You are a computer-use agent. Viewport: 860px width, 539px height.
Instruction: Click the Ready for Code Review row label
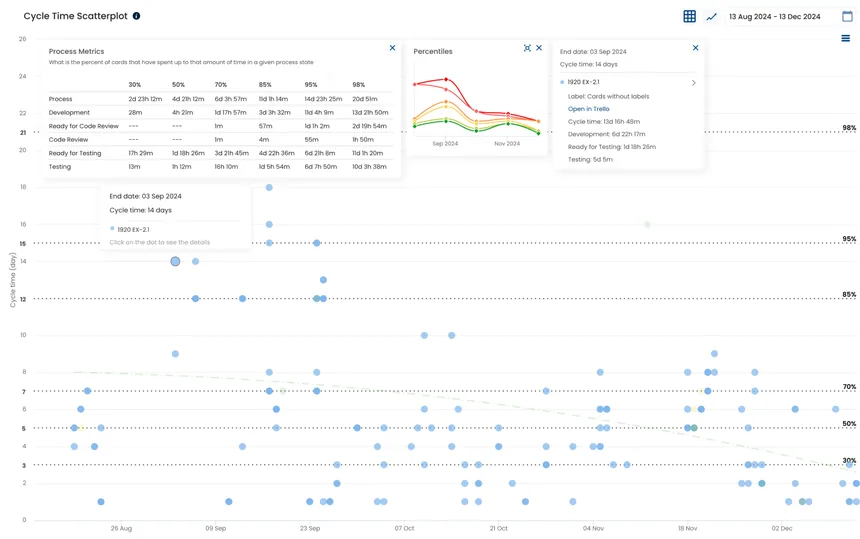(83, 126)
